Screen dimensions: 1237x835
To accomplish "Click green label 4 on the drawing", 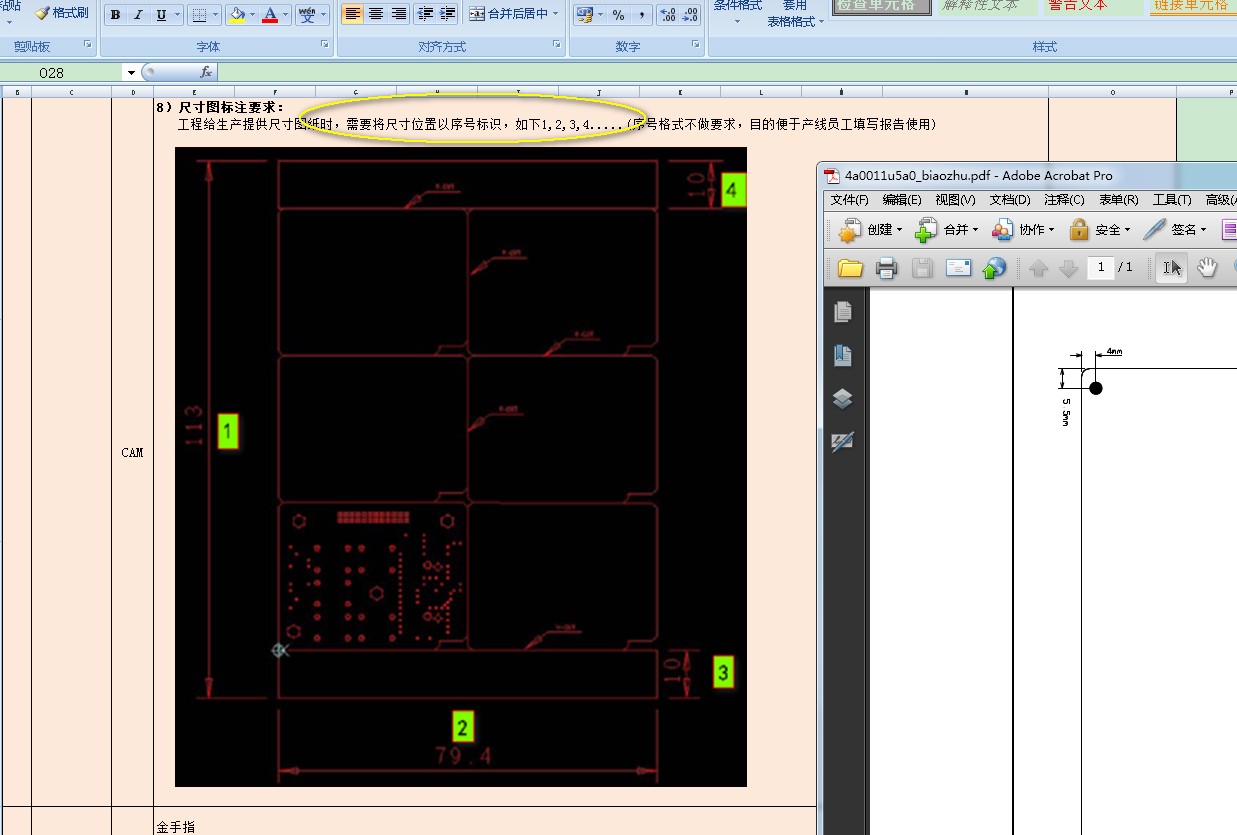I will point(733,189).
